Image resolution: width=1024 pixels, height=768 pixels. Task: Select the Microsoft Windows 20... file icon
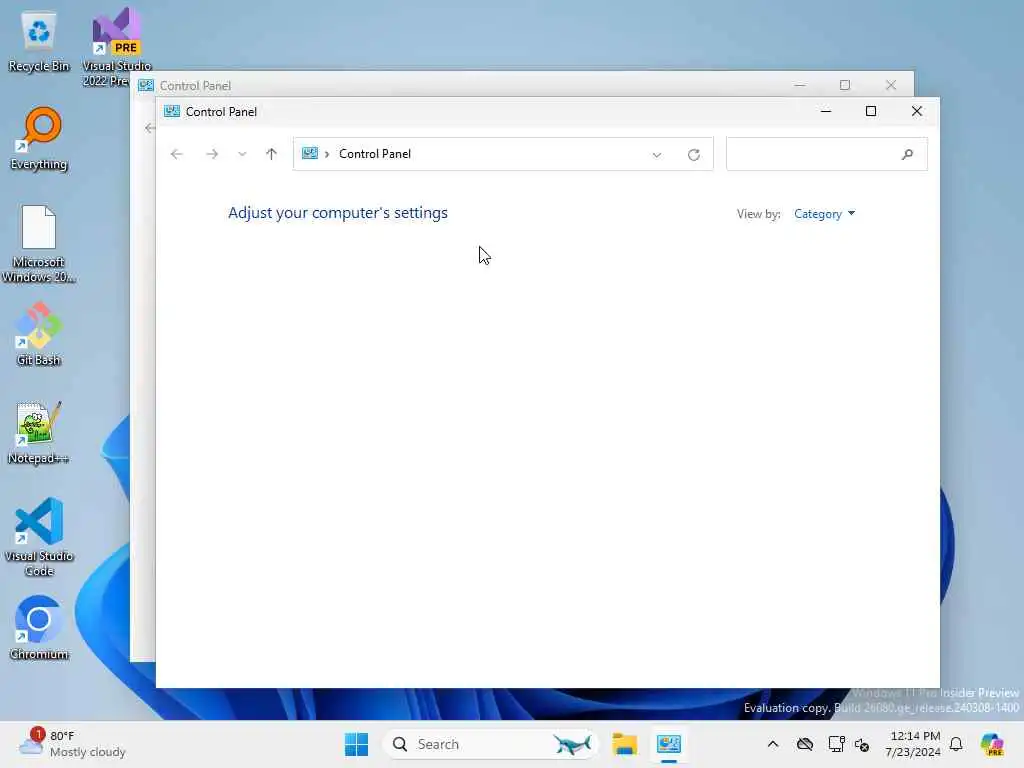pyautogui.click(x=39, y=244)
